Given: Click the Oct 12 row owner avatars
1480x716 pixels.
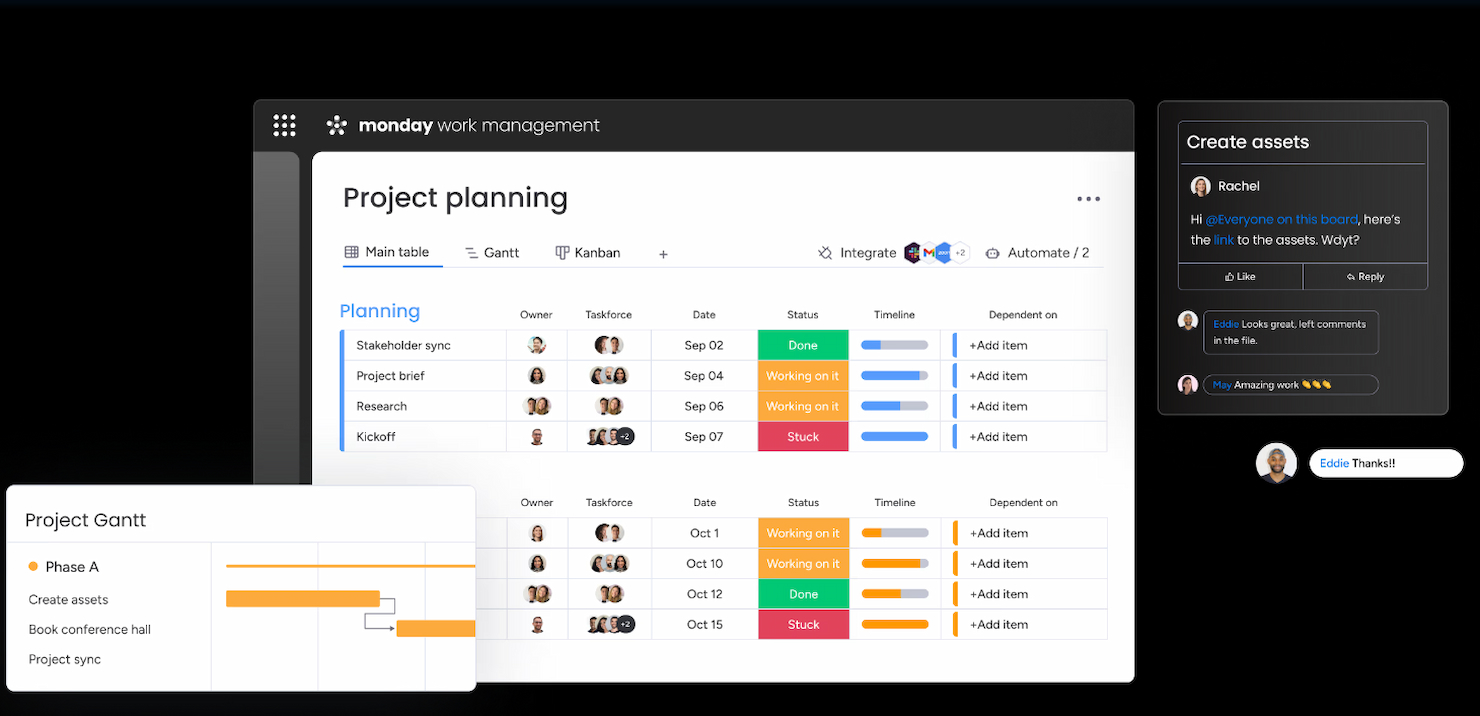Looking at the screenshot, I should point(537,594).
